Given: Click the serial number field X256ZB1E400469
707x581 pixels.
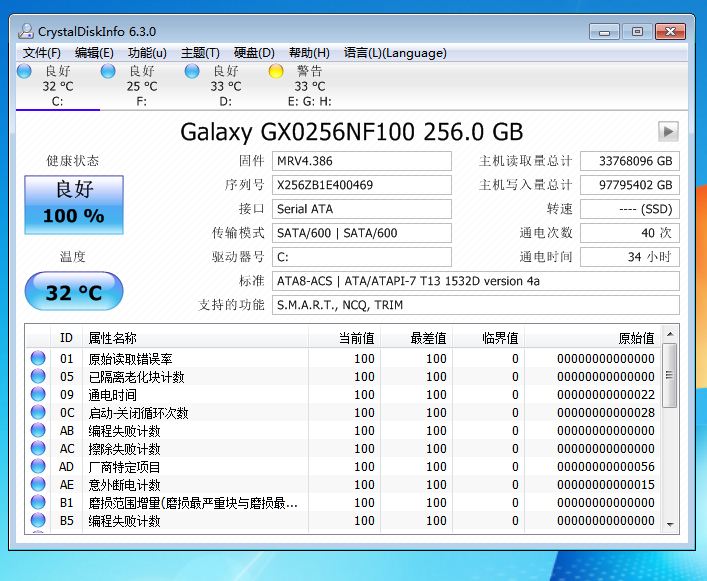Looking at the screenshot, I should coord(362,185).
